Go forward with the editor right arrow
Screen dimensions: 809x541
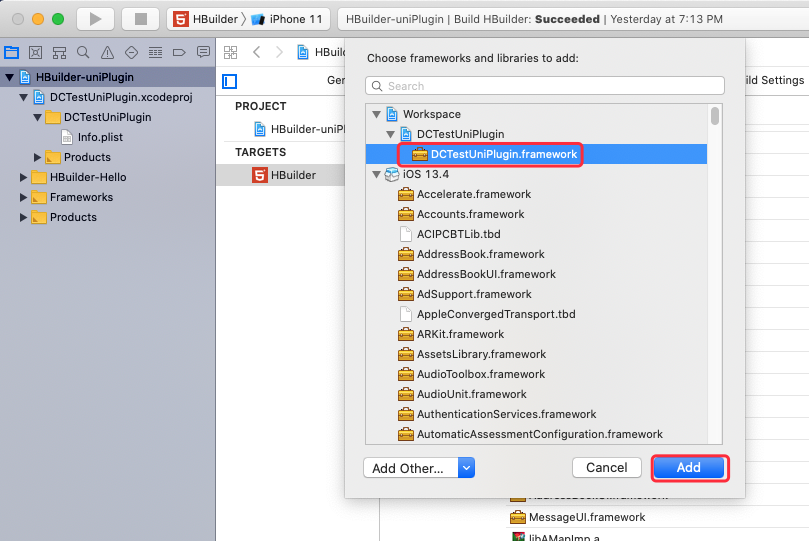click(x=279, y=52)
